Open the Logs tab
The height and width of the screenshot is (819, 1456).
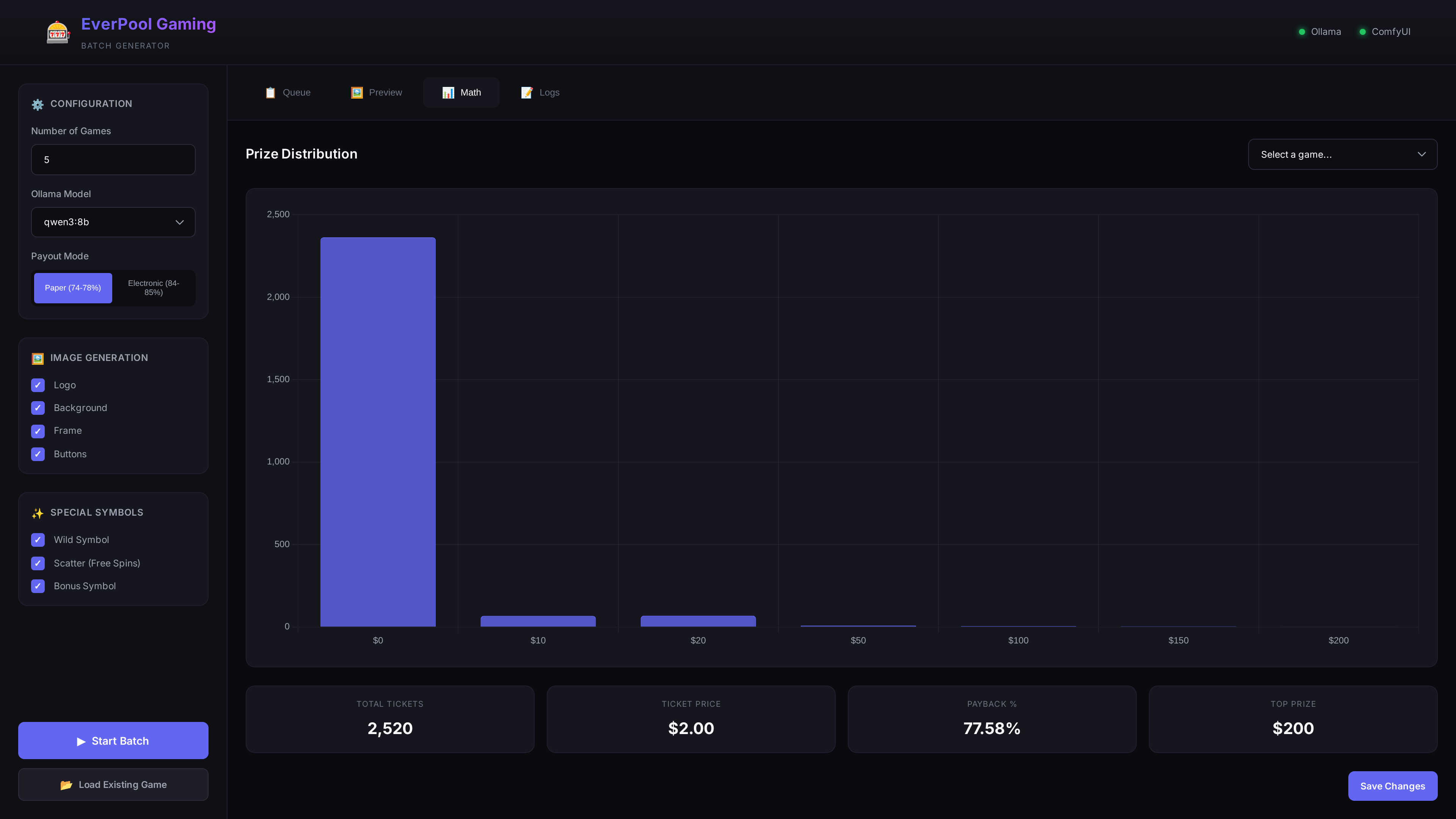(540, 93)
